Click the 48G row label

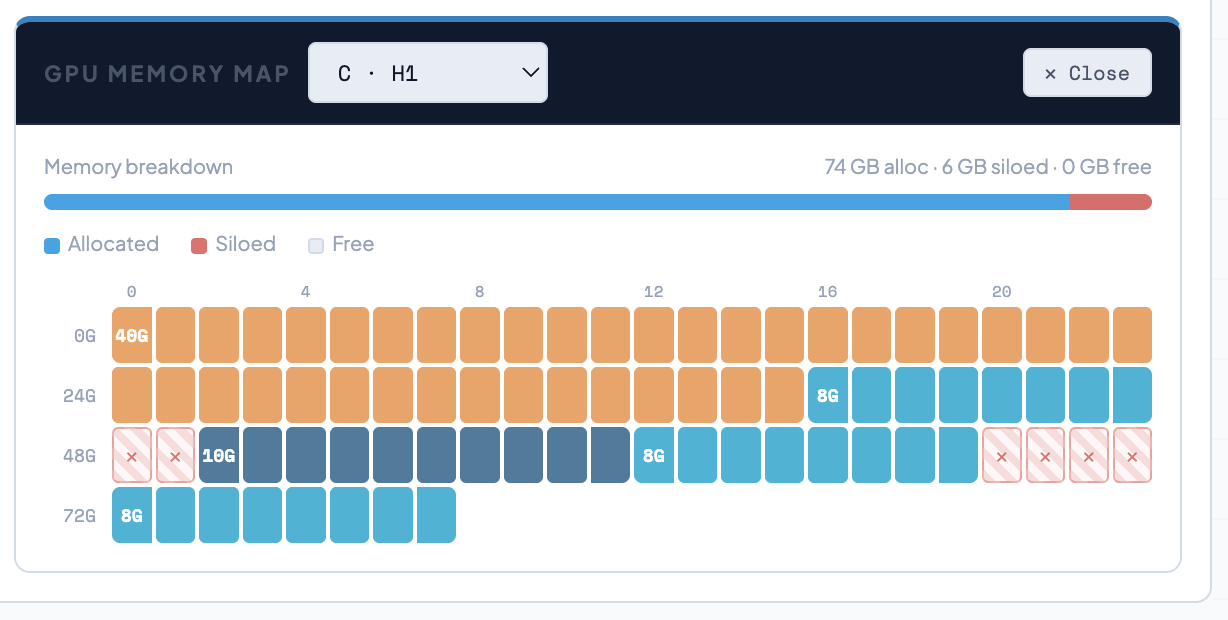[x=79, y=456]
